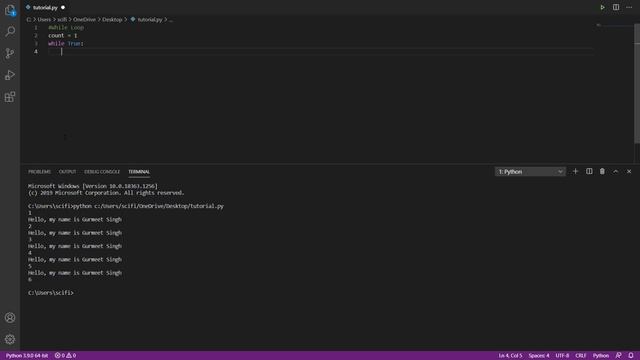Open editor More Actions ellipsis menu

tap(629, 7)
